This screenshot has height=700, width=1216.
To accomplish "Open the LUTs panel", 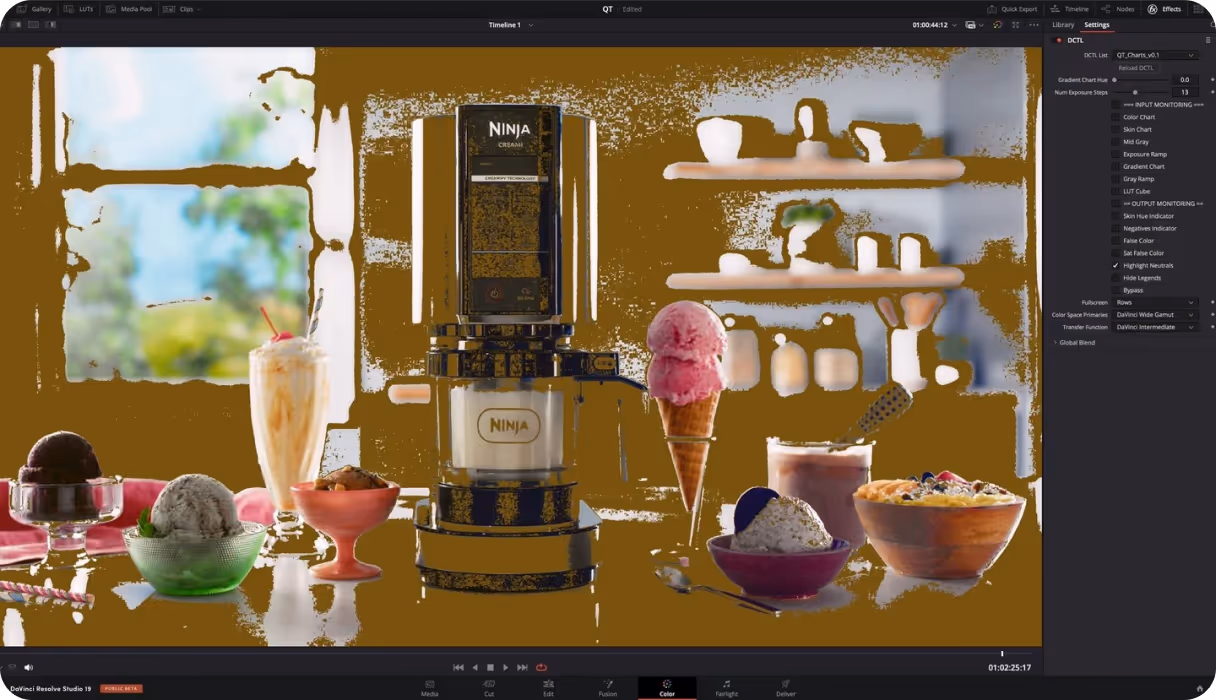I will click(76, 9).
